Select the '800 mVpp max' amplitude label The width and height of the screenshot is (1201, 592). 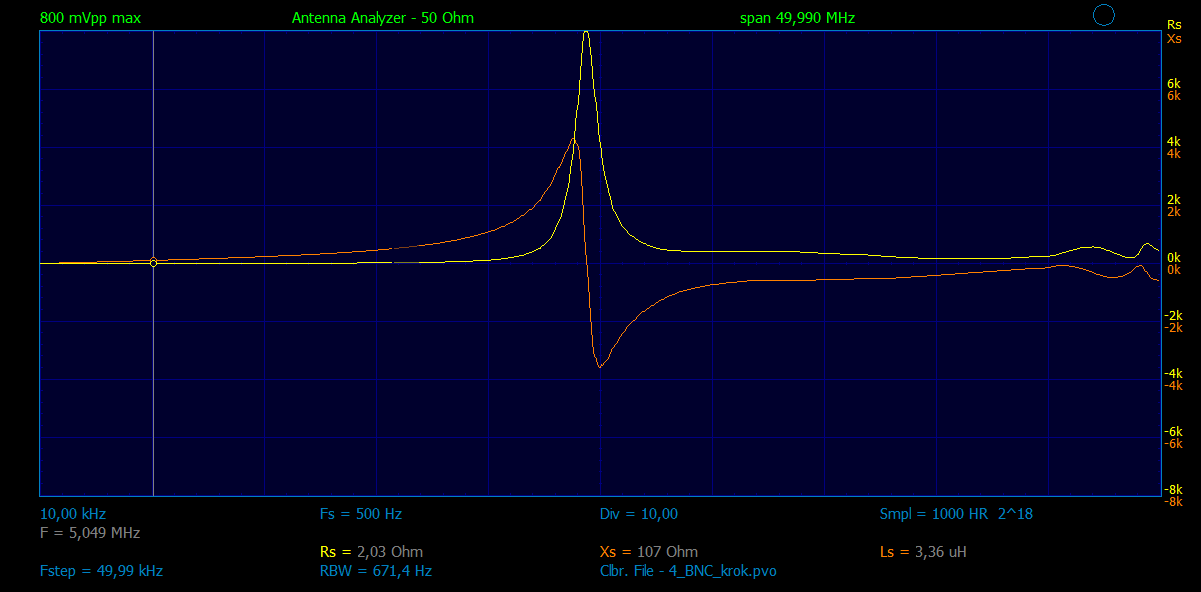(90, 18)
